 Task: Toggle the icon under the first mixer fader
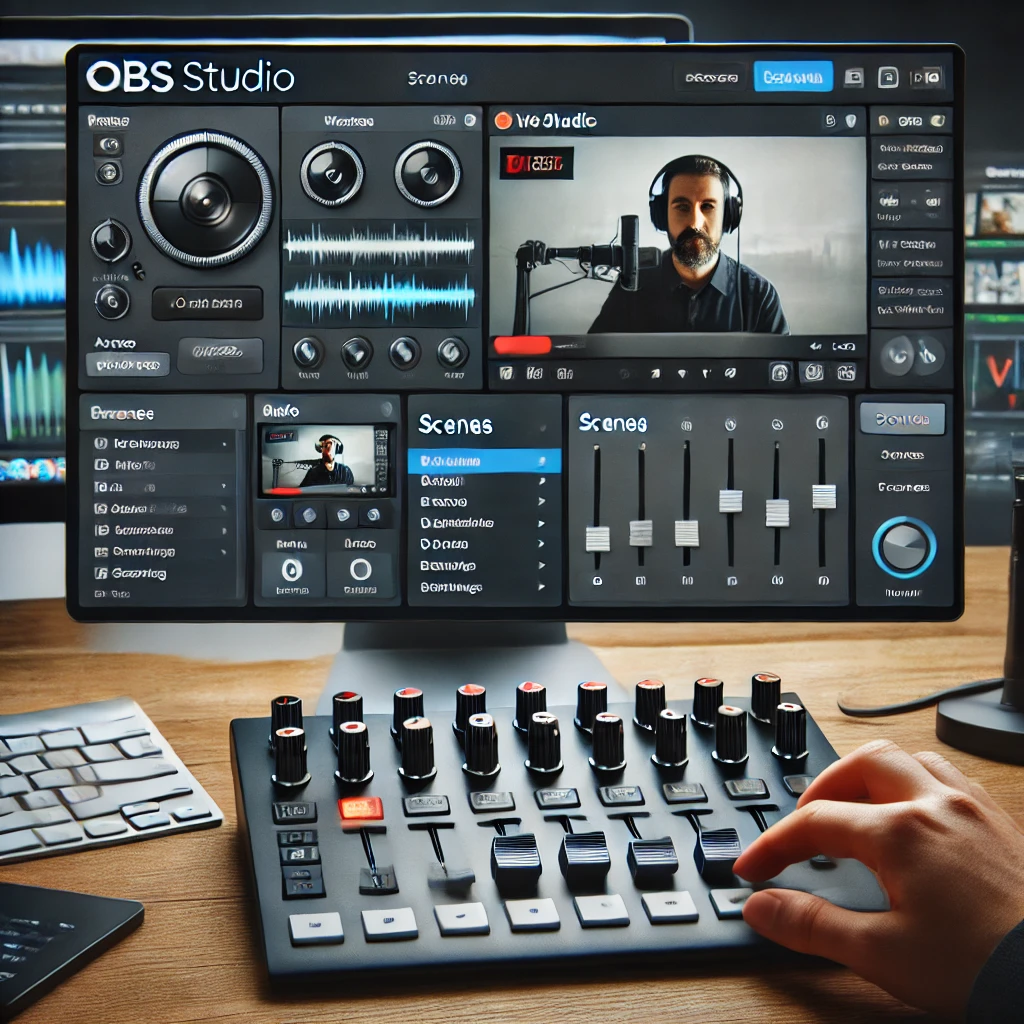click(x=597, y=581)
